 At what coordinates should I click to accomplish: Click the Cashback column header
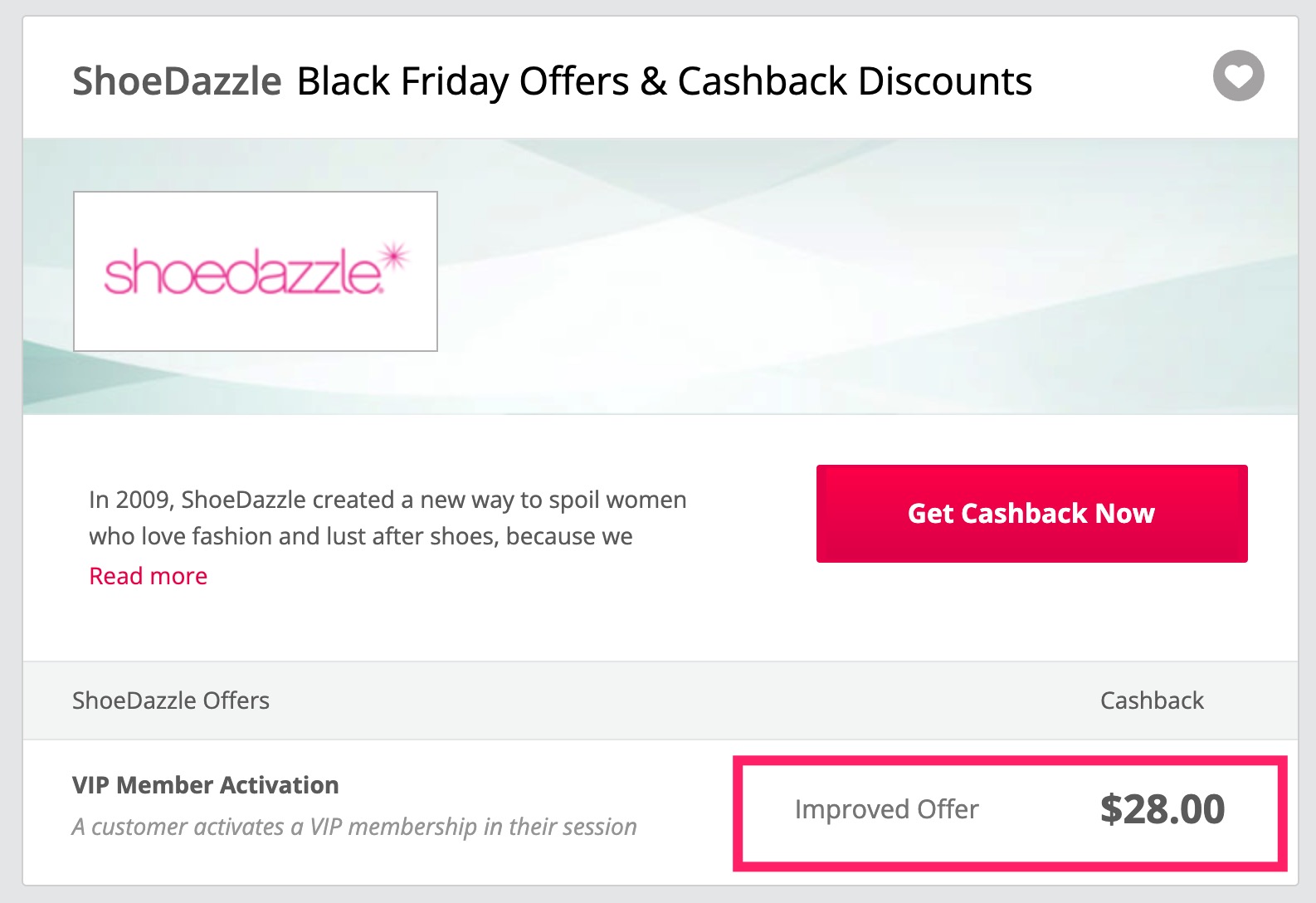[x=1152, y=700]
